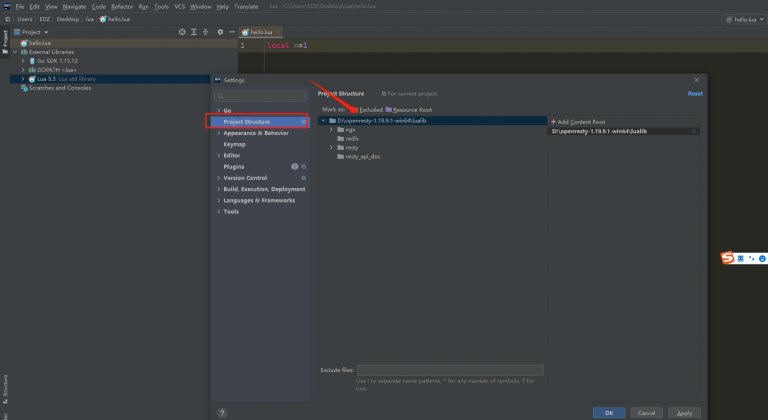Click the expand all icon in Project panel
Screen dimensions: 768x420
pos(195,32)
